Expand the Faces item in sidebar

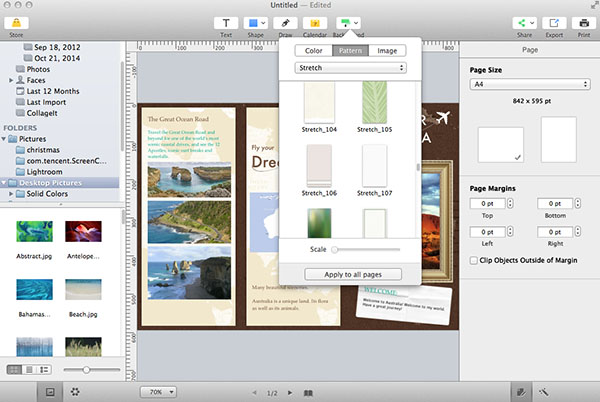[13, 78]
